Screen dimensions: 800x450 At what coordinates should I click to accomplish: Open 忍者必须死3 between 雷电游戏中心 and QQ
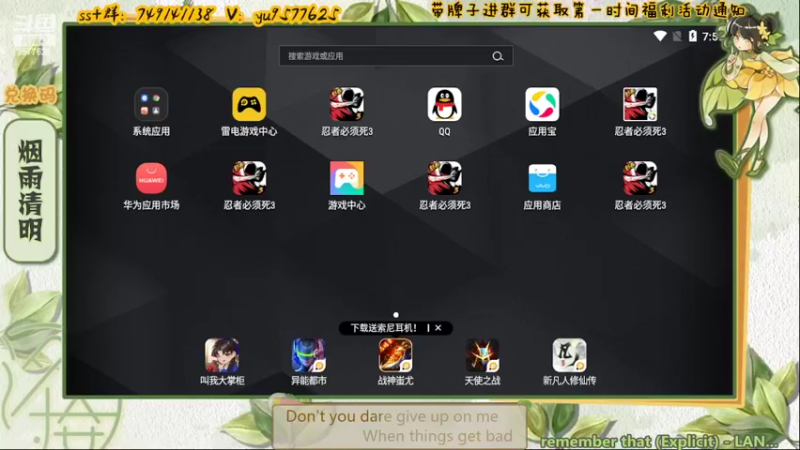(x=347, y=105)
